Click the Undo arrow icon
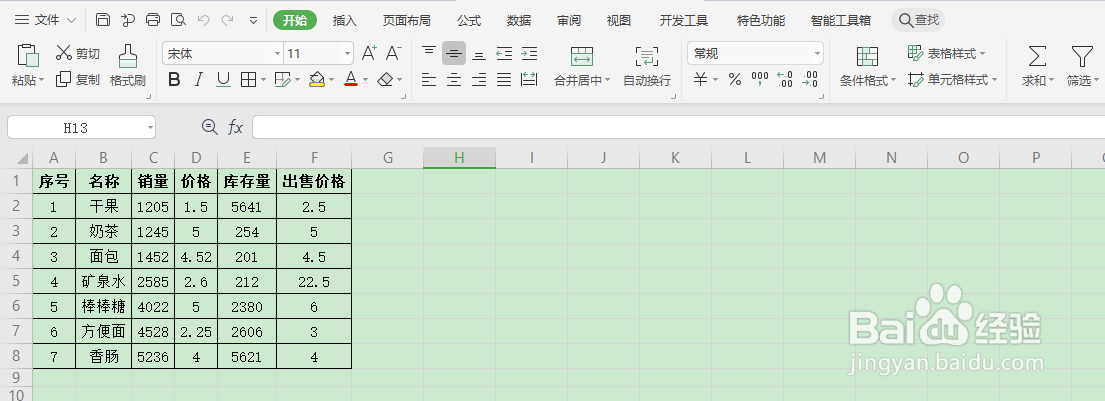This screenshot has width=1105, height=401. 204,20
